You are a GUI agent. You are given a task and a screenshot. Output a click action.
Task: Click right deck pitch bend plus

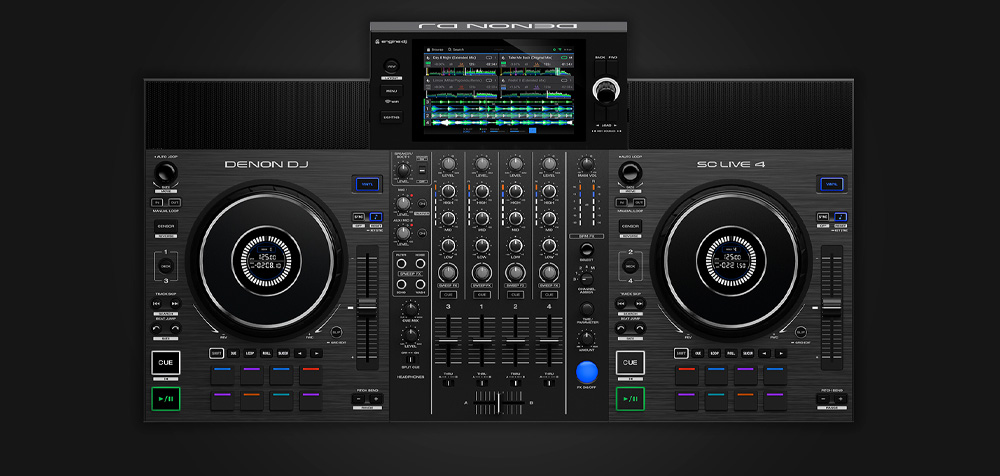840,399
